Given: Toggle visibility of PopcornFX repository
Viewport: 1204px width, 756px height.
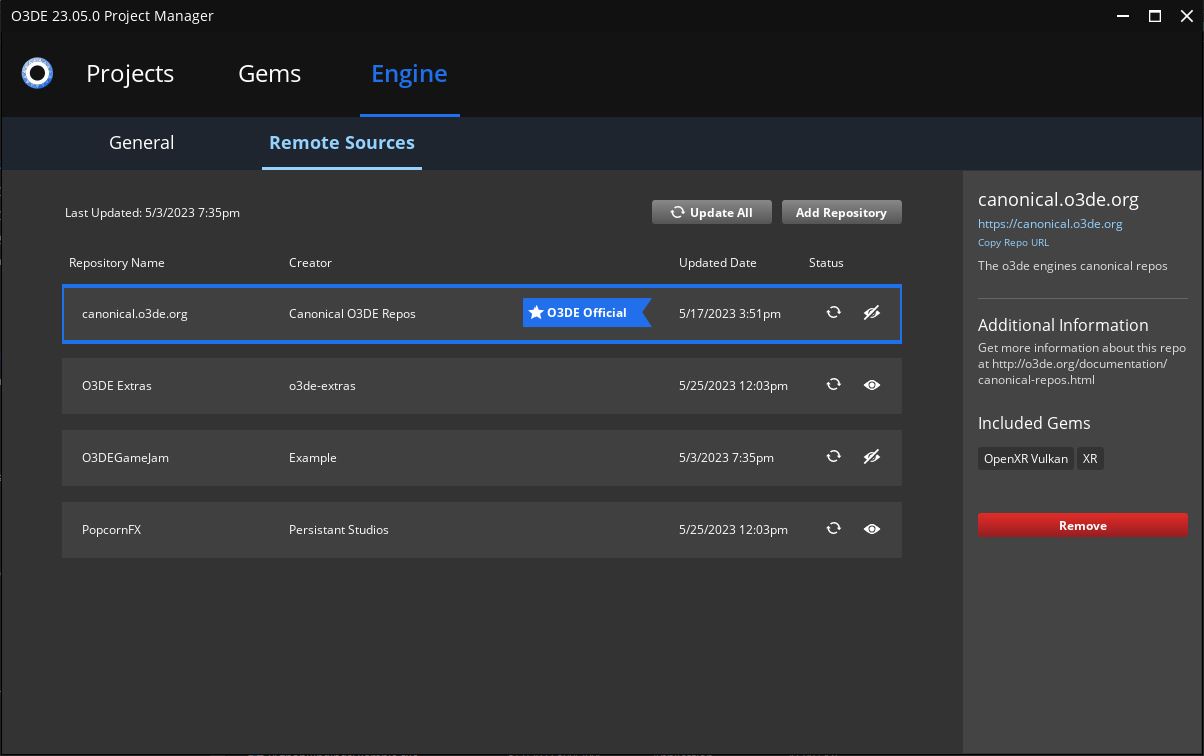Looking at the screenshot, I should pos(871,529).
